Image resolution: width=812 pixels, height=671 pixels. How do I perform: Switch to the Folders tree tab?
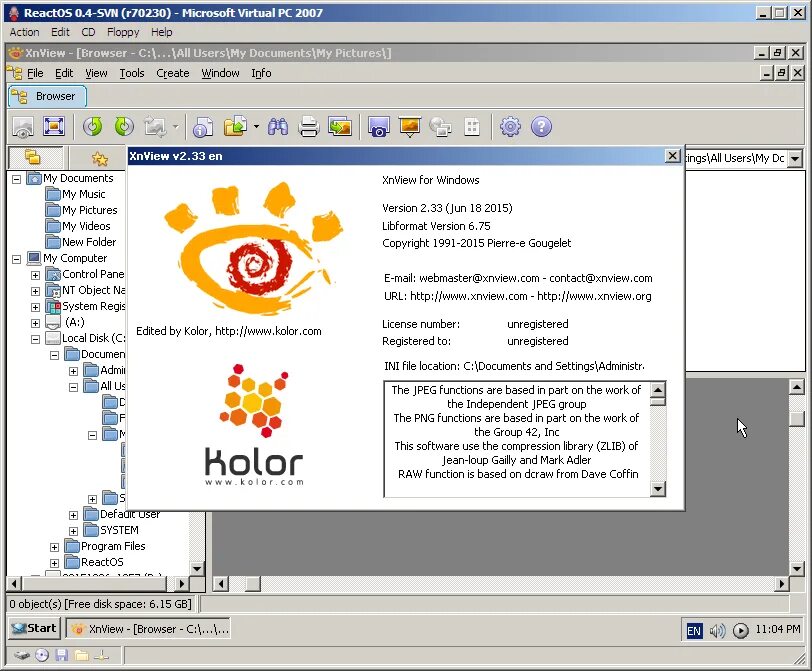coord(34,157)
